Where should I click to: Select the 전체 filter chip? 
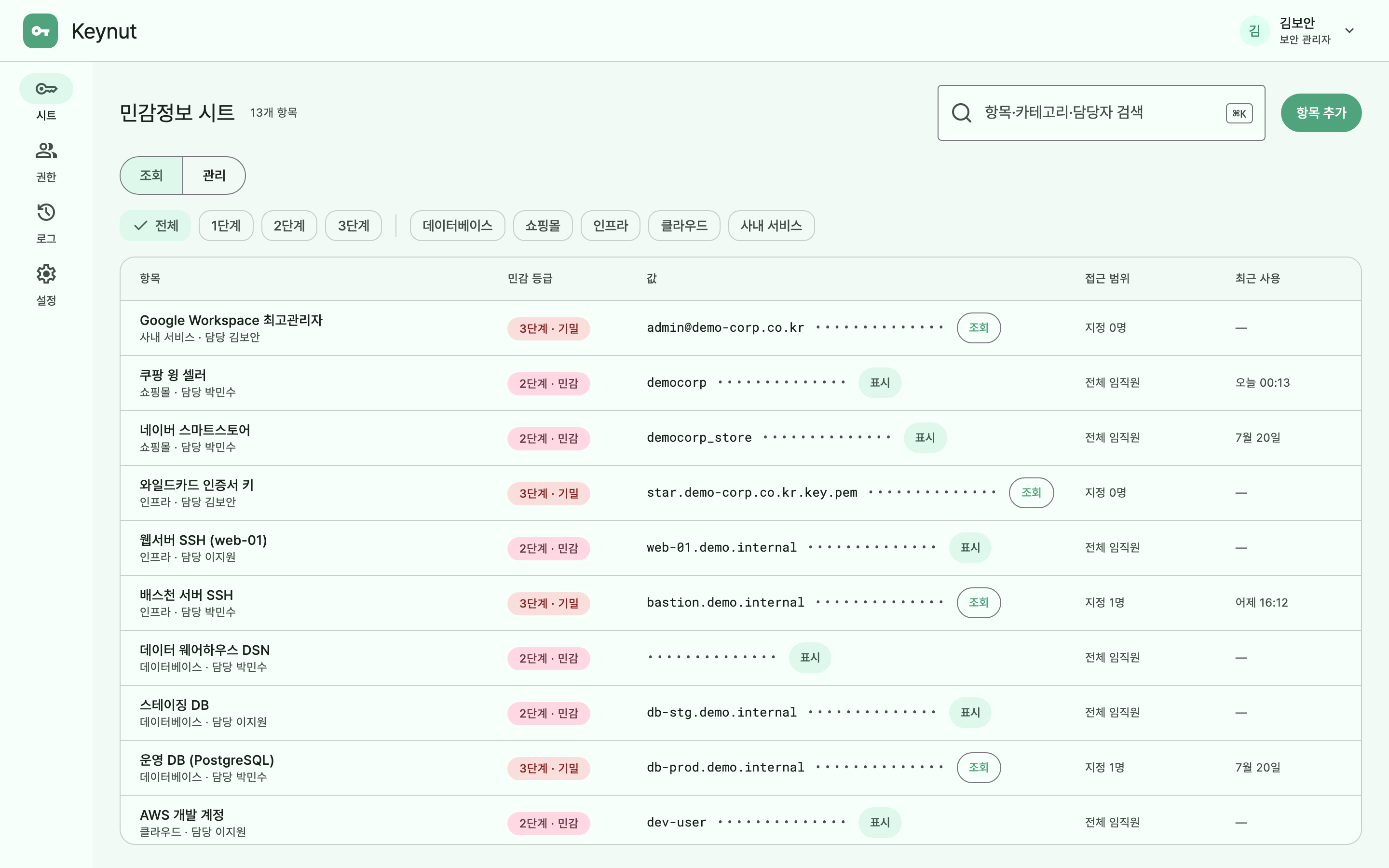click(156, 226)
